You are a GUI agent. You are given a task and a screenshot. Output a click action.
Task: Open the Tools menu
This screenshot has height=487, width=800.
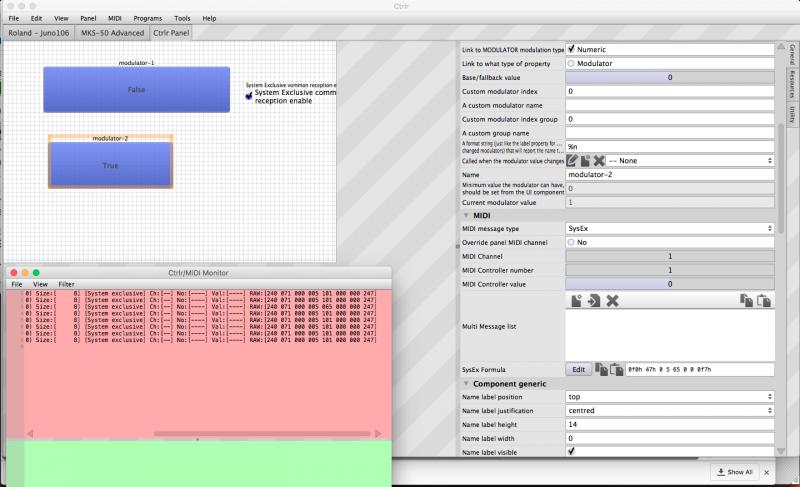(x=182, y=18)
